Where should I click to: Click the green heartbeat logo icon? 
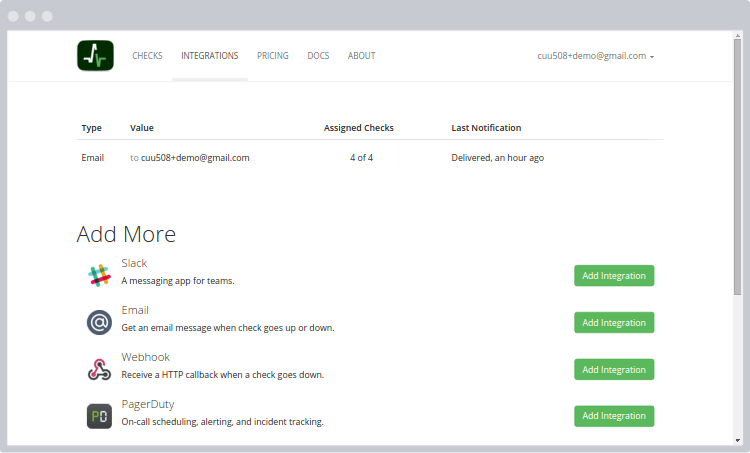tap(95, 56)
